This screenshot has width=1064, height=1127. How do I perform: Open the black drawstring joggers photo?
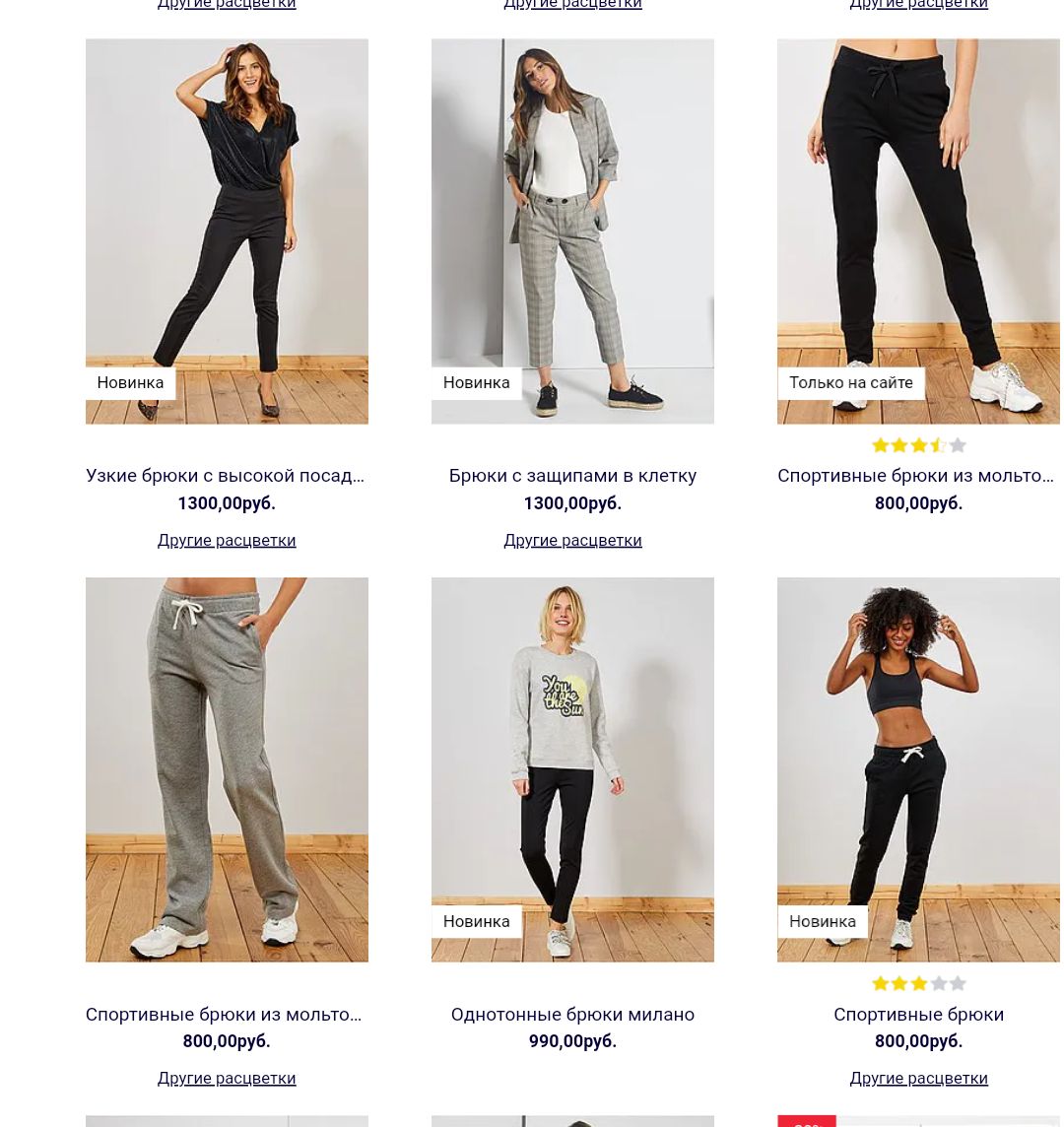(918, 231)
